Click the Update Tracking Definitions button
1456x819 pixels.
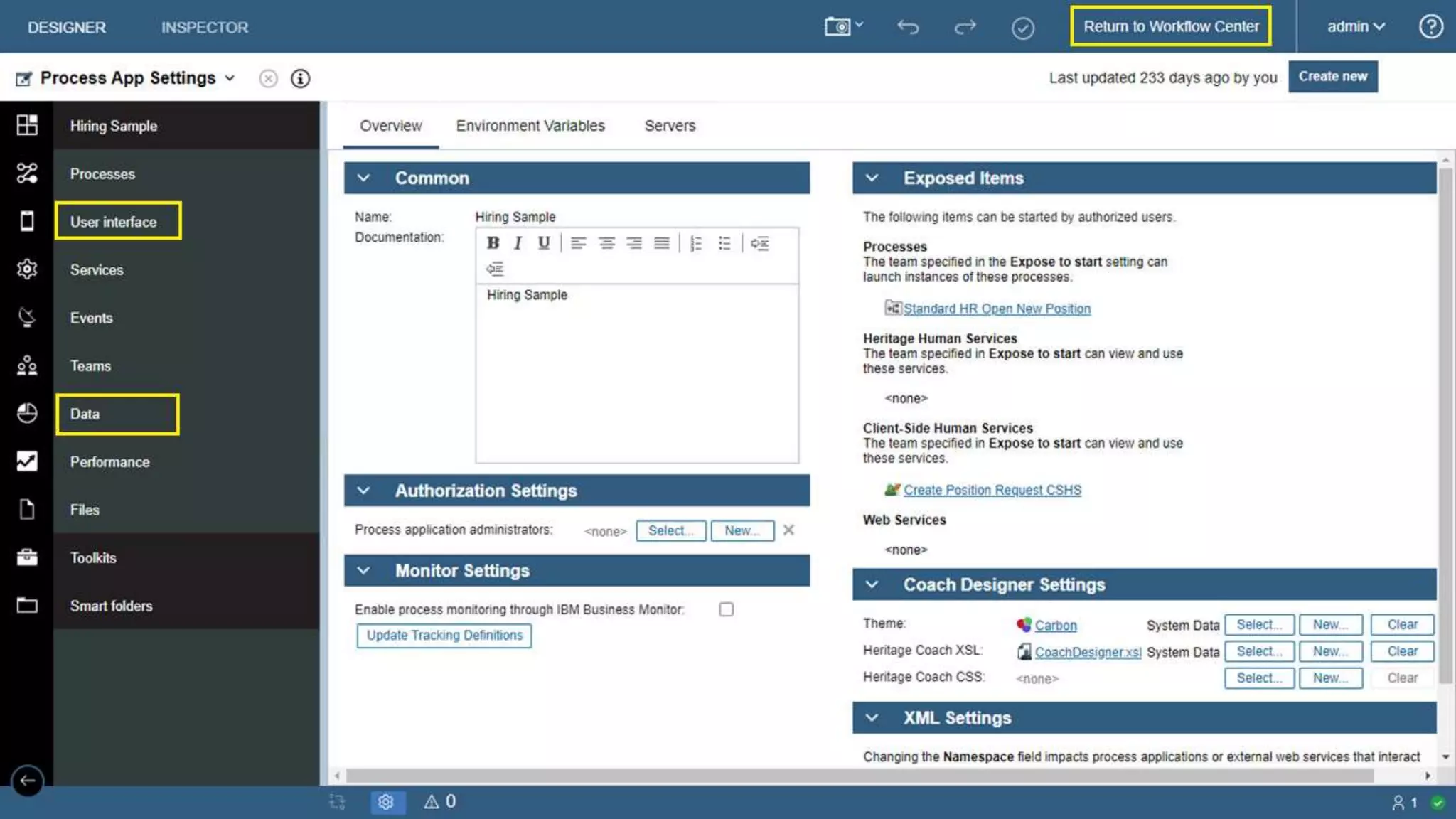tap(444, 636)
